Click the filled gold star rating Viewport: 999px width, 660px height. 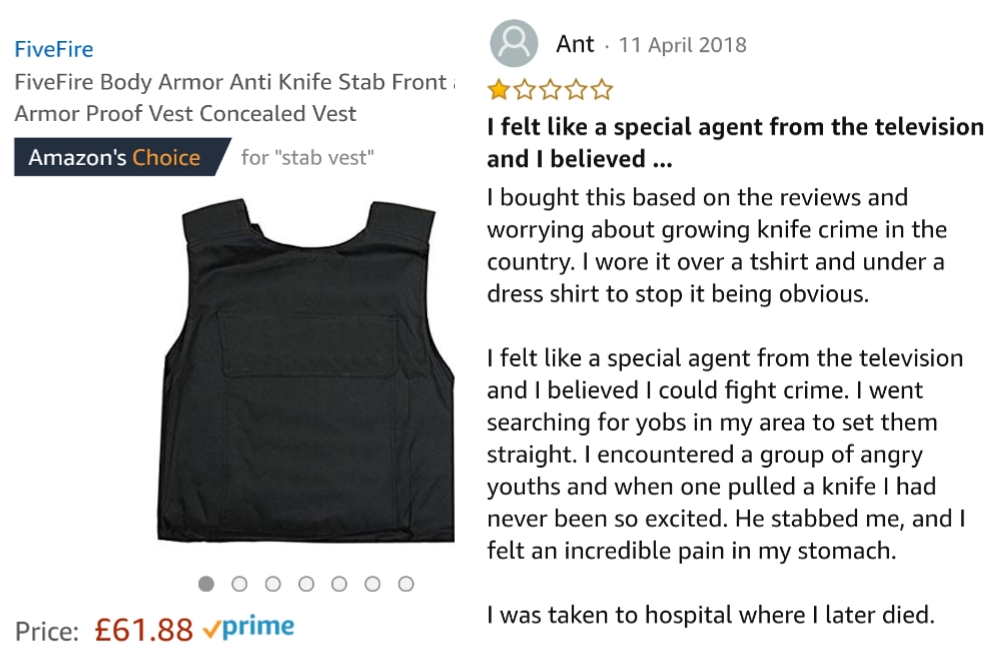pyautogui.click(x=498, y=91)
